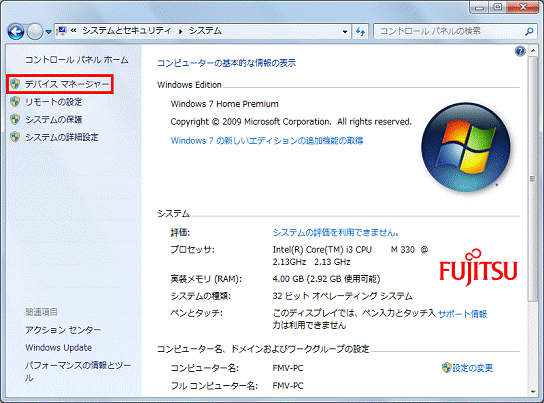Click the フル コンピューター名 value FMV-PC
The height and width of the screenshot is (403, 544).
(x=288, y=386)
